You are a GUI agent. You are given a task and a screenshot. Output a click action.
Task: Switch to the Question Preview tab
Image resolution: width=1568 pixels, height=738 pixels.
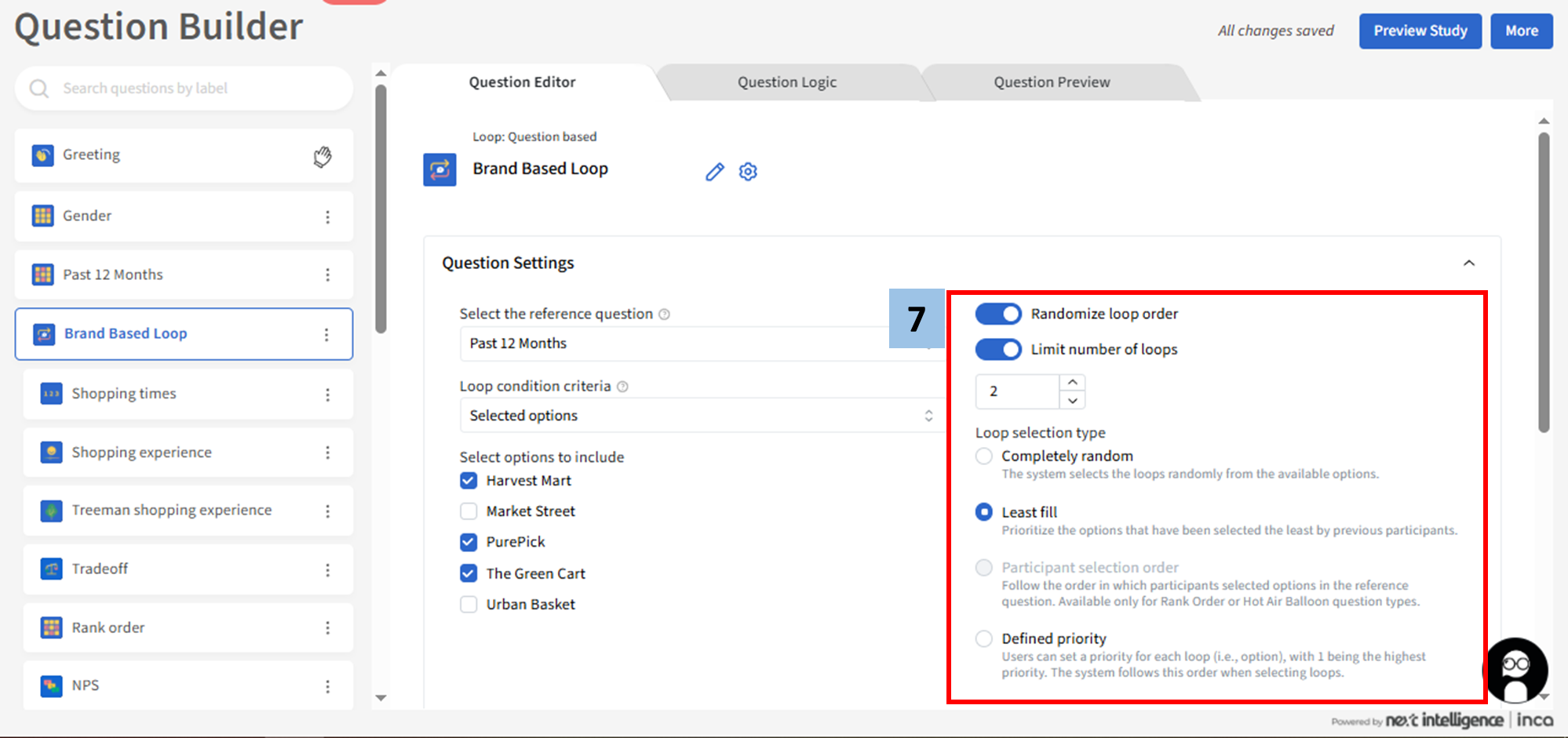(1051, 82)
